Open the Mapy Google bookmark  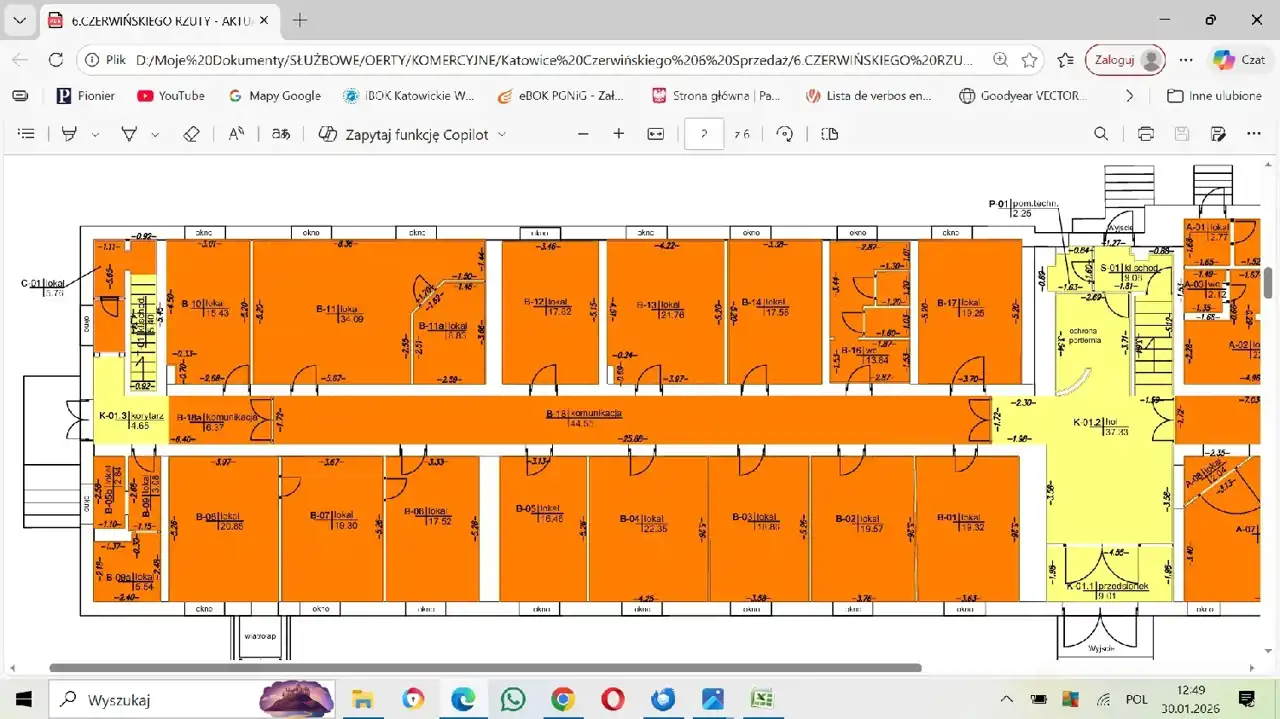(275, 96)
